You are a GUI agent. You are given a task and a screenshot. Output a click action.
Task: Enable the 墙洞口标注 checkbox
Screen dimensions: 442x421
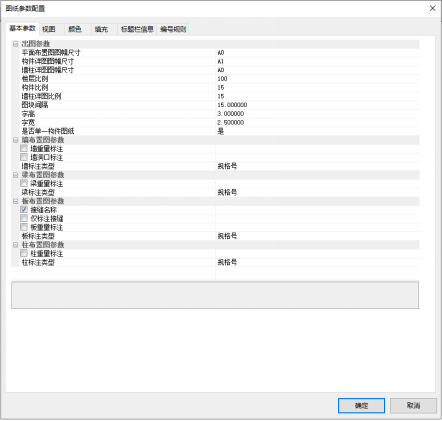pyautogui.click(x=24, y=157)
